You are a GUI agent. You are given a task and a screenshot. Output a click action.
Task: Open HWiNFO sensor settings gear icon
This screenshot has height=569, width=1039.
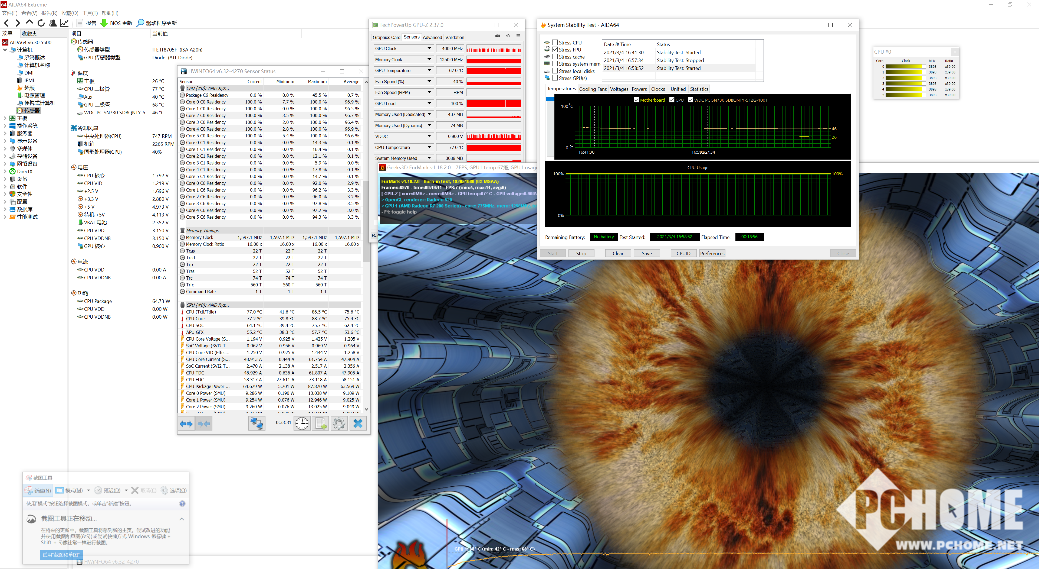pos(339,423)
